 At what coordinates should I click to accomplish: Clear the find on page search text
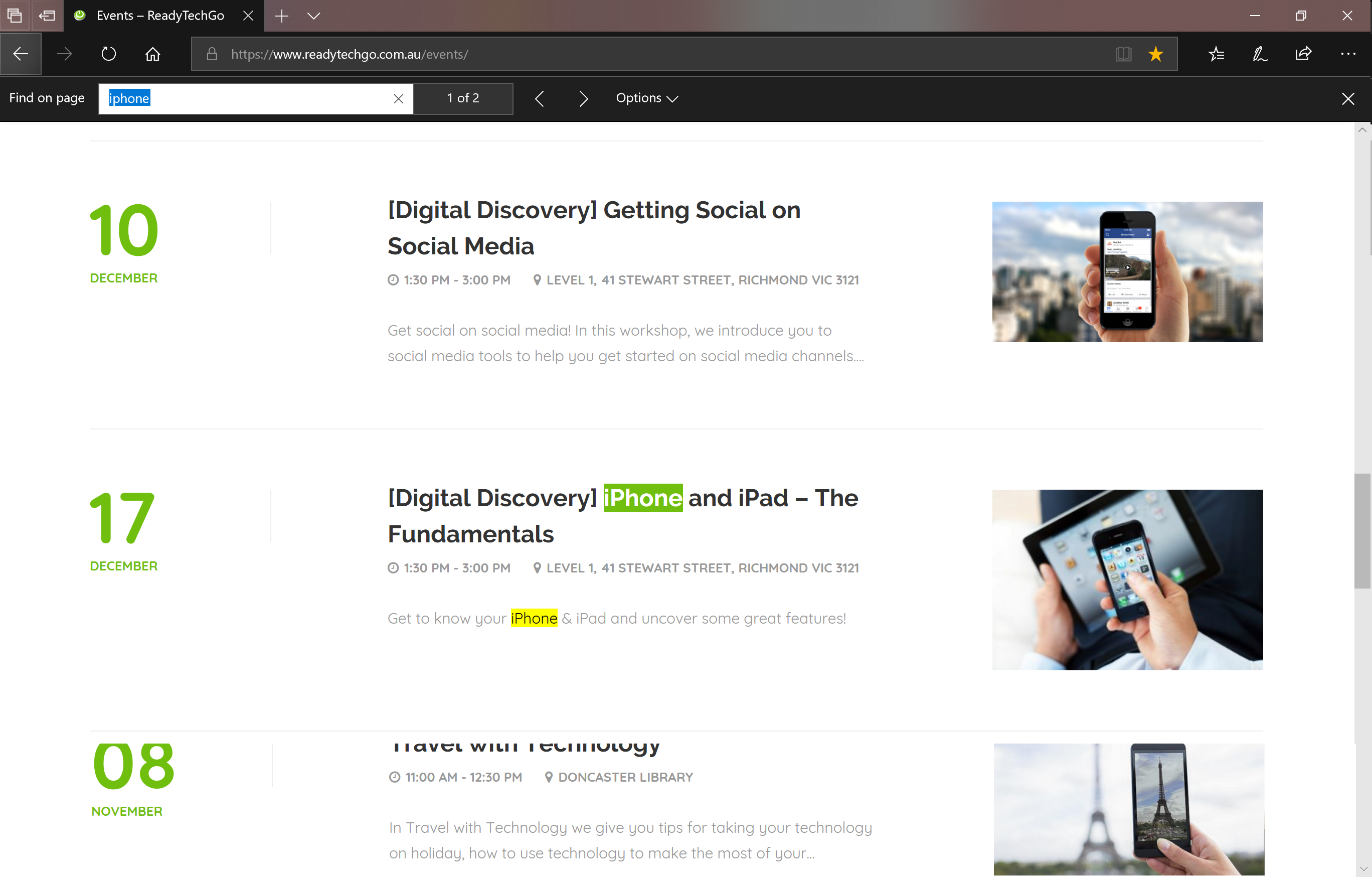pos(398,99)
